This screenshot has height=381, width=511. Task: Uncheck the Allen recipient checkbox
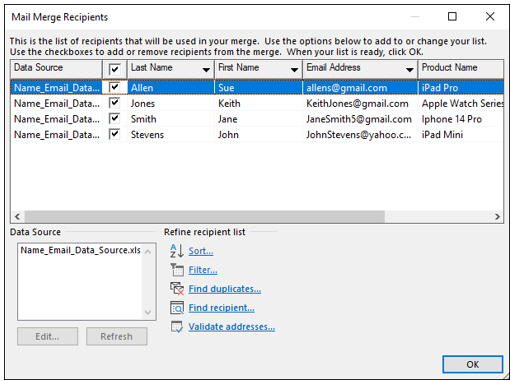[x=114, y=87]
